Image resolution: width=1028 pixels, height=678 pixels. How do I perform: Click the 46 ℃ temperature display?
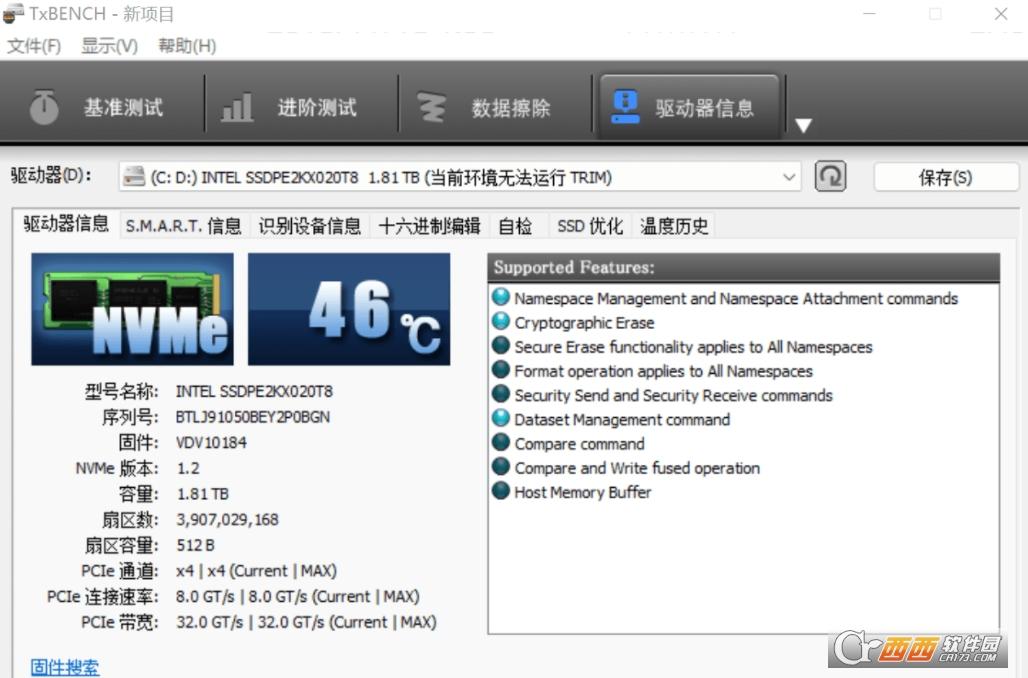click(349, 309)
